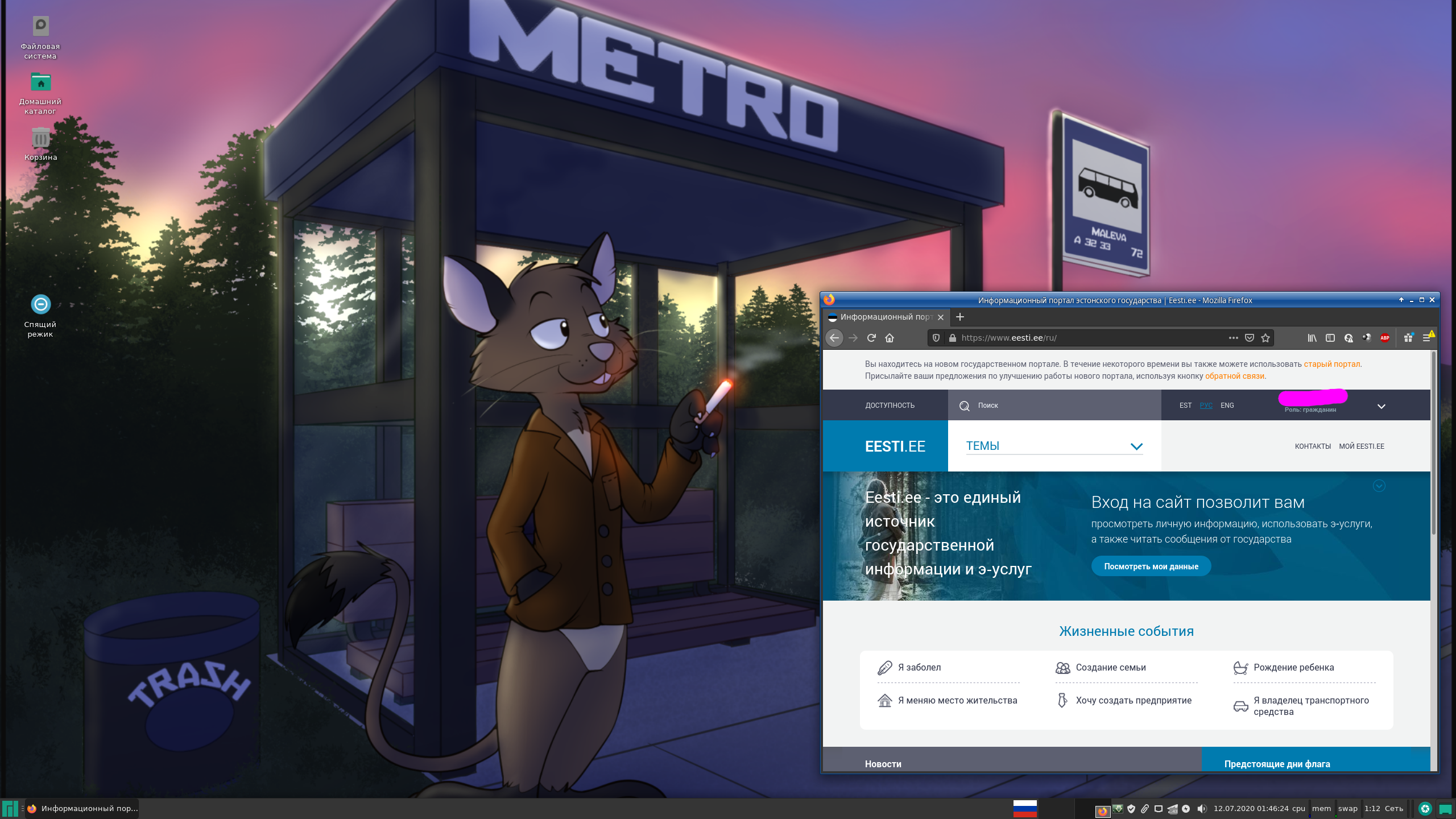Image resolution: width=1456 pixels, height=819 pixels.
Task: Select Firefox window button in taskbar
Action: click(x=82, y=808)
